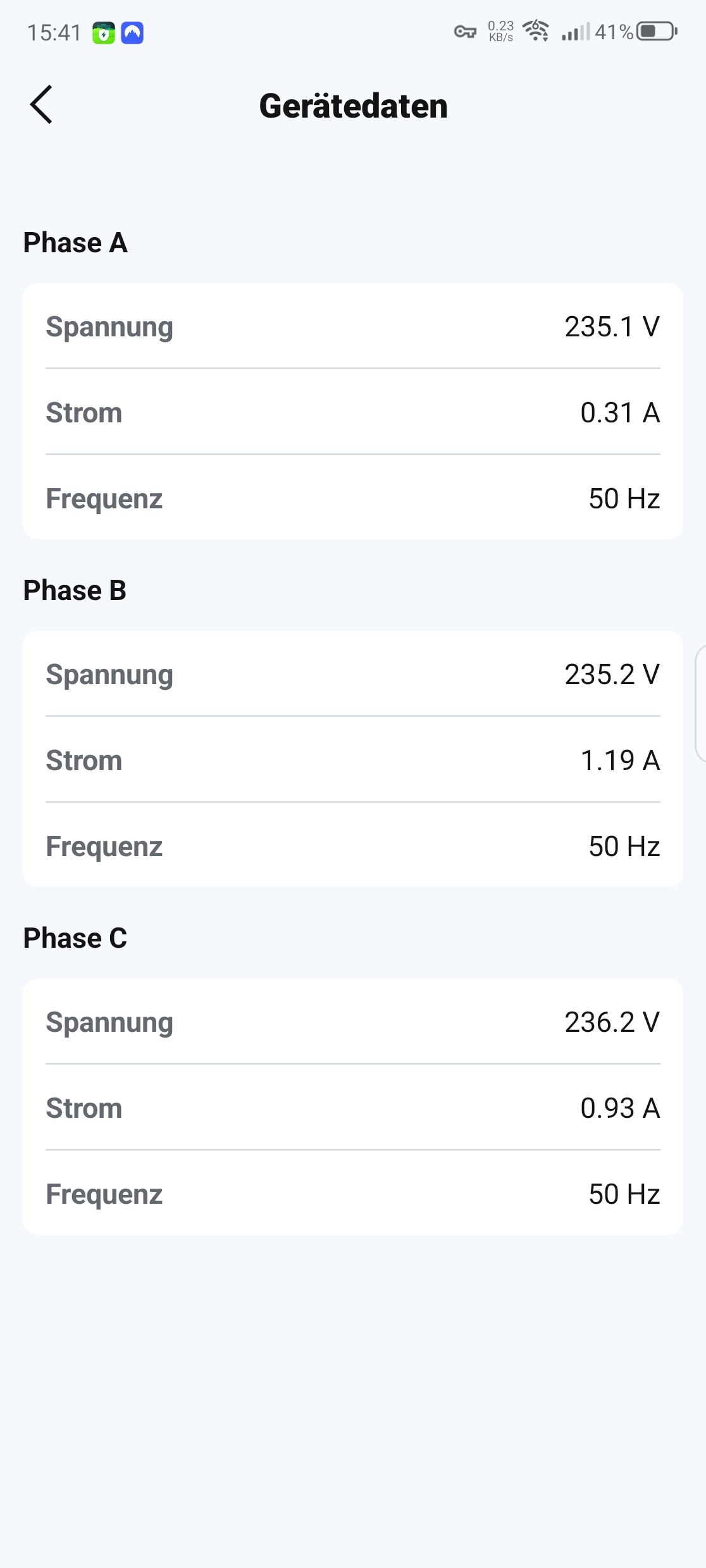Tap the back arrow in the header
706x1568 pixels.
pyautogui.click(x=41, y=105)
